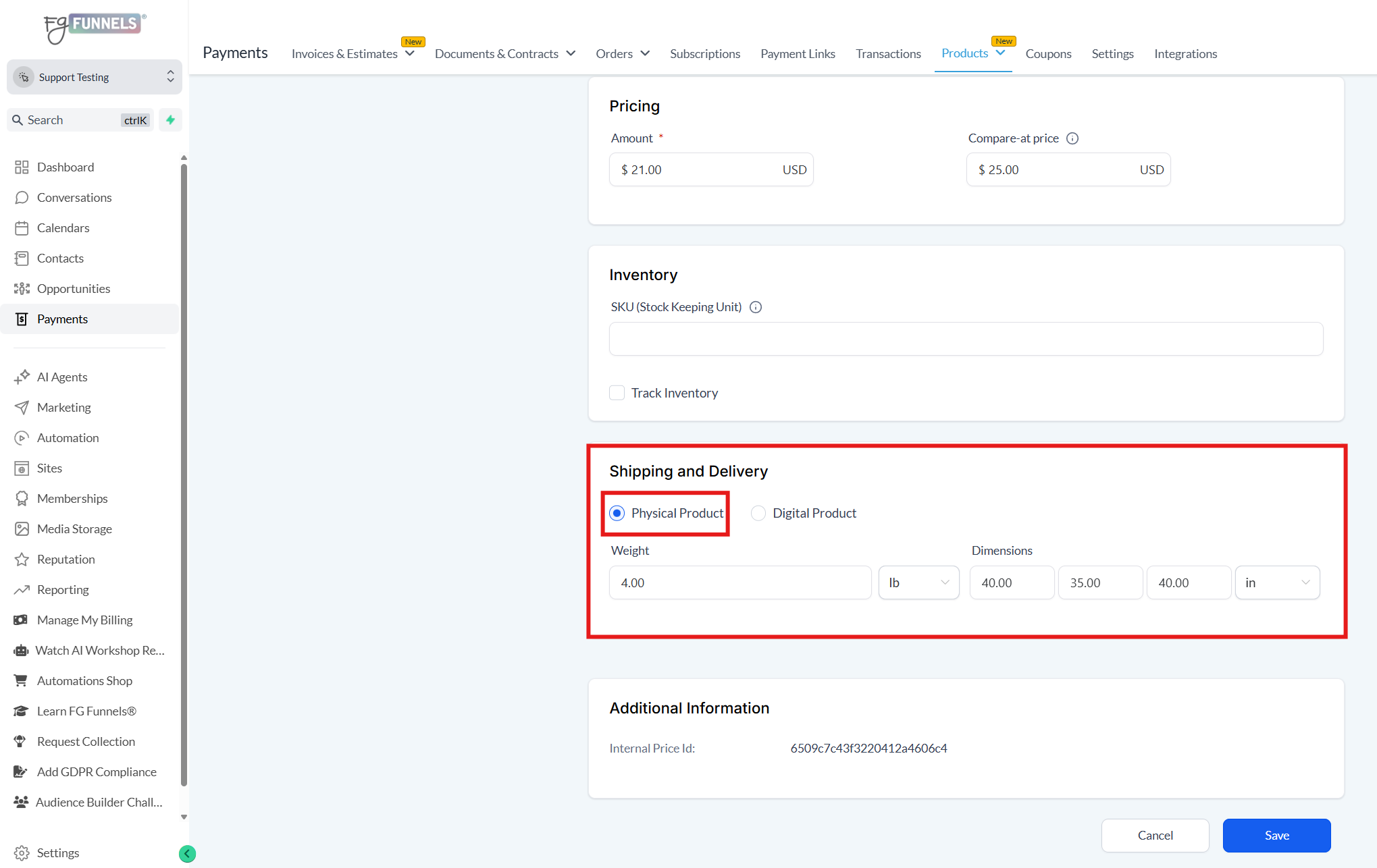
Task: Open the Subscriptions tab
Action: (x=704, y=54)
